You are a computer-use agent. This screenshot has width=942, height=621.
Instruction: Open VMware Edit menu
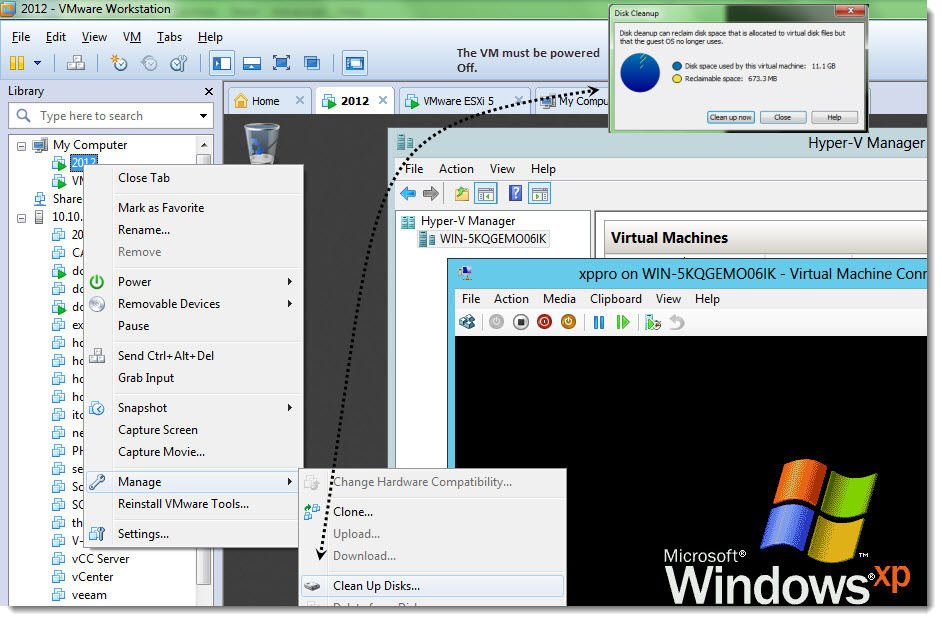click(56, 37)
